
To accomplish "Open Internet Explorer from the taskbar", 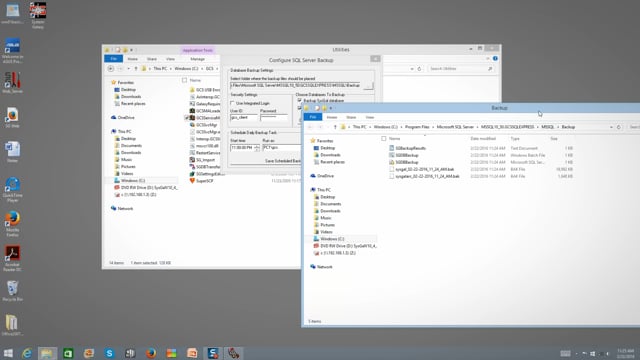I will point(27,353).
